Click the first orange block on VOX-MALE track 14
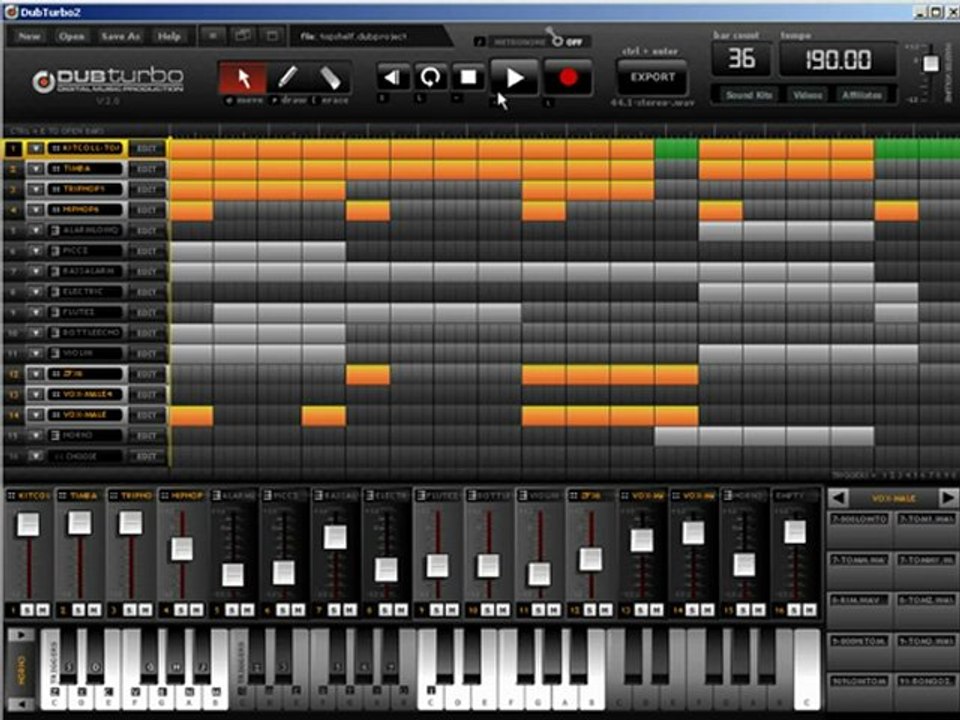 [x=192, y=416]
